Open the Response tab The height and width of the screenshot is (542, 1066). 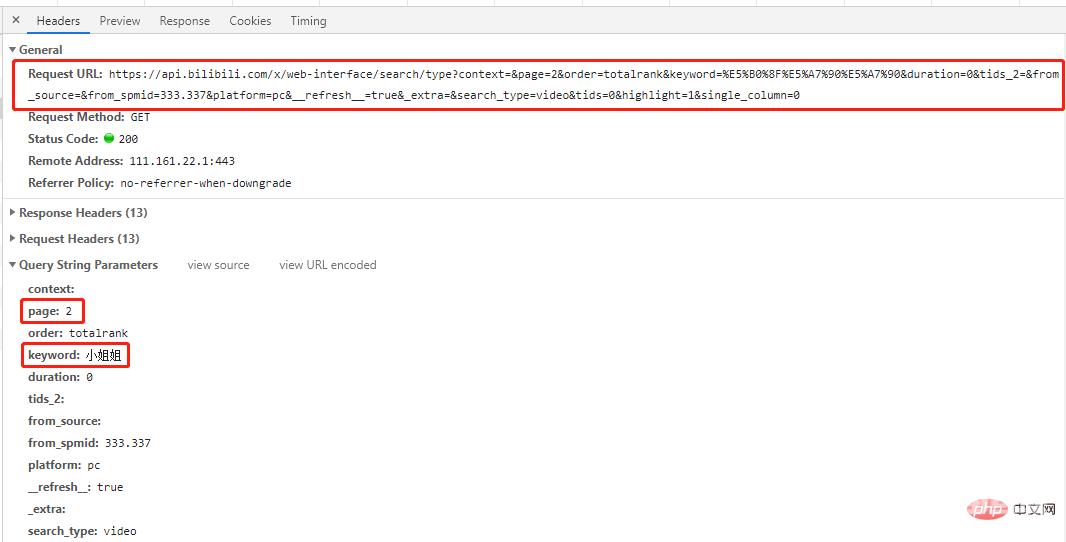click(x=185, y=21)
